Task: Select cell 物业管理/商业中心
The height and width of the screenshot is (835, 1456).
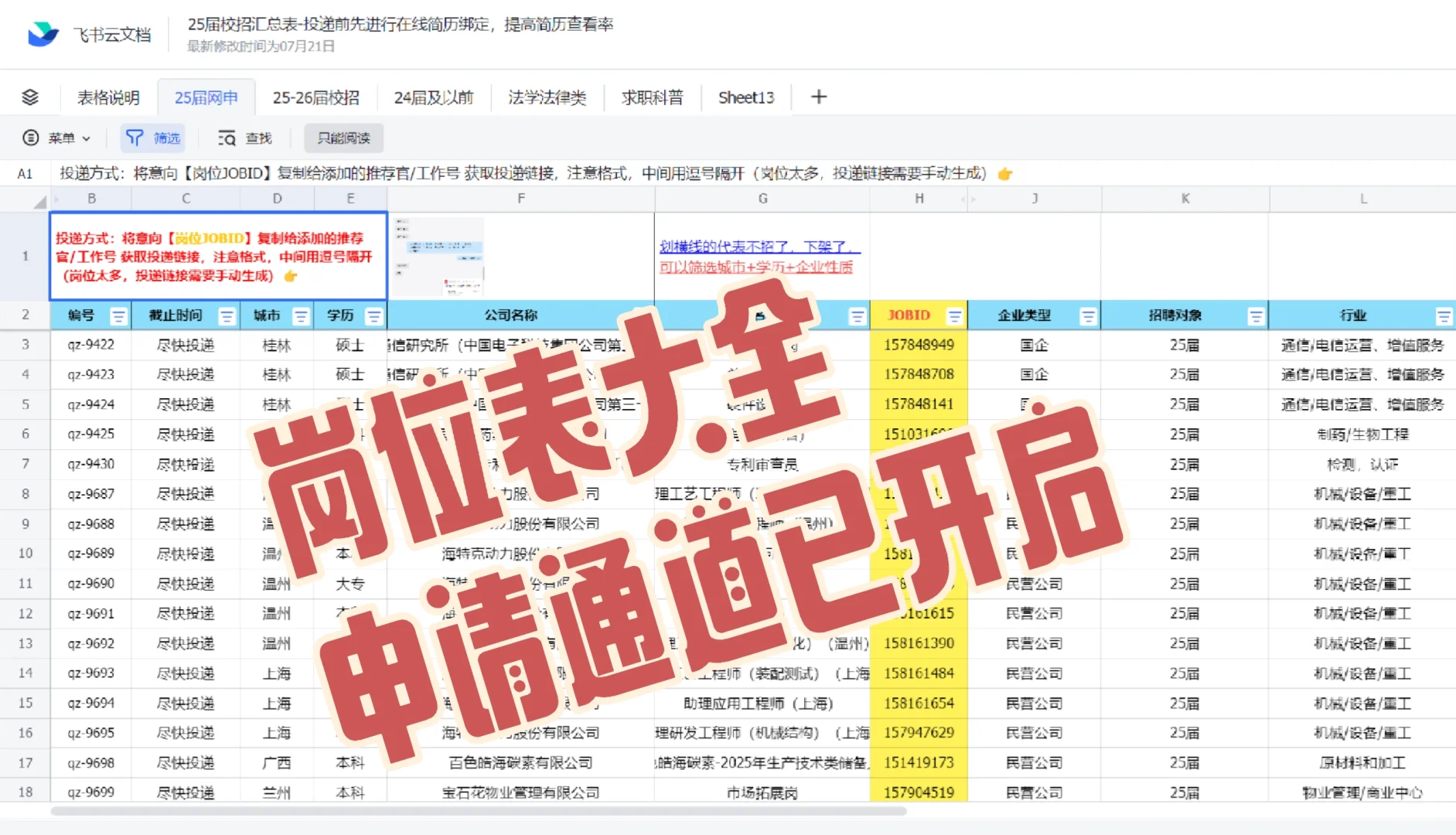Action: point(1362,792)
